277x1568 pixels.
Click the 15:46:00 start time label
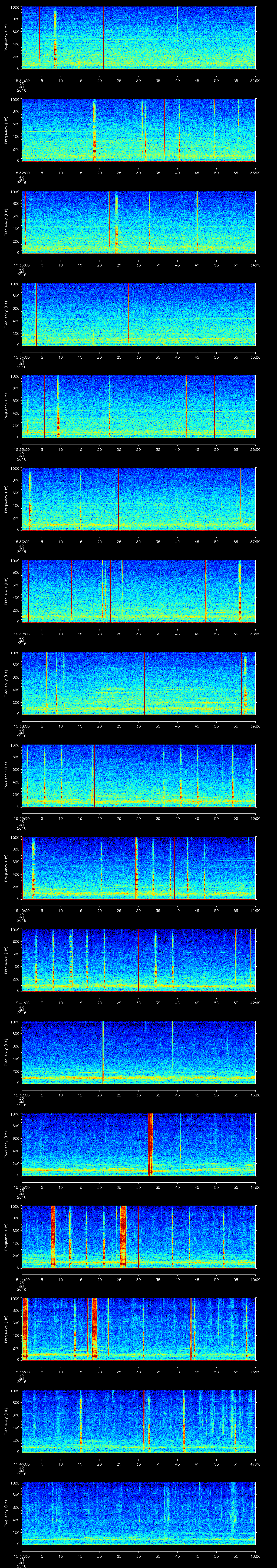click(x=21, y=1463)
